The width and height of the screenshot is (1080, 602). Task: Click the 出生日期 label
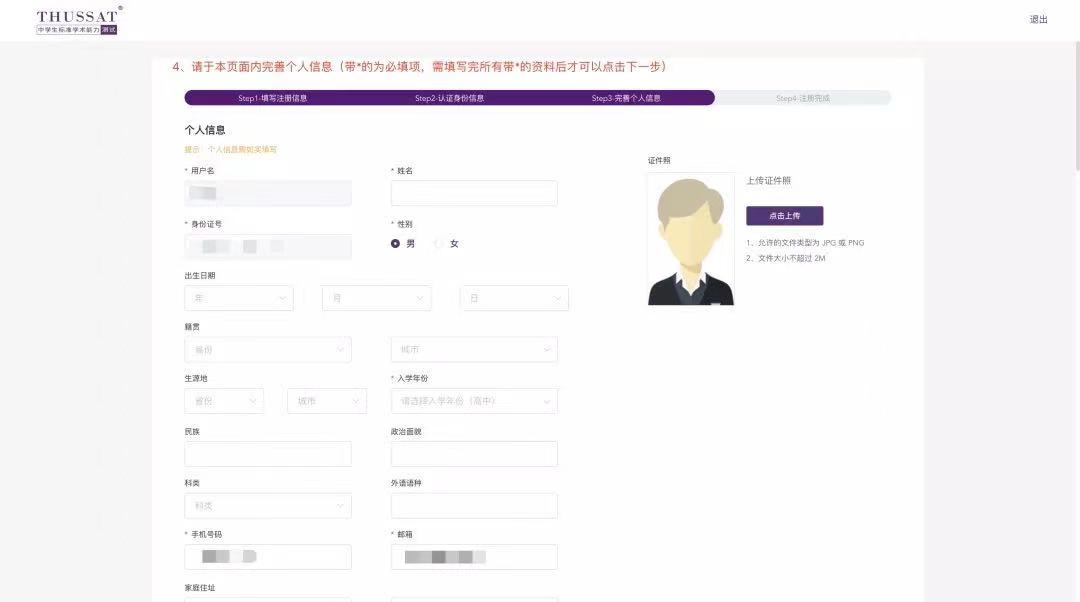click(200, 275)
